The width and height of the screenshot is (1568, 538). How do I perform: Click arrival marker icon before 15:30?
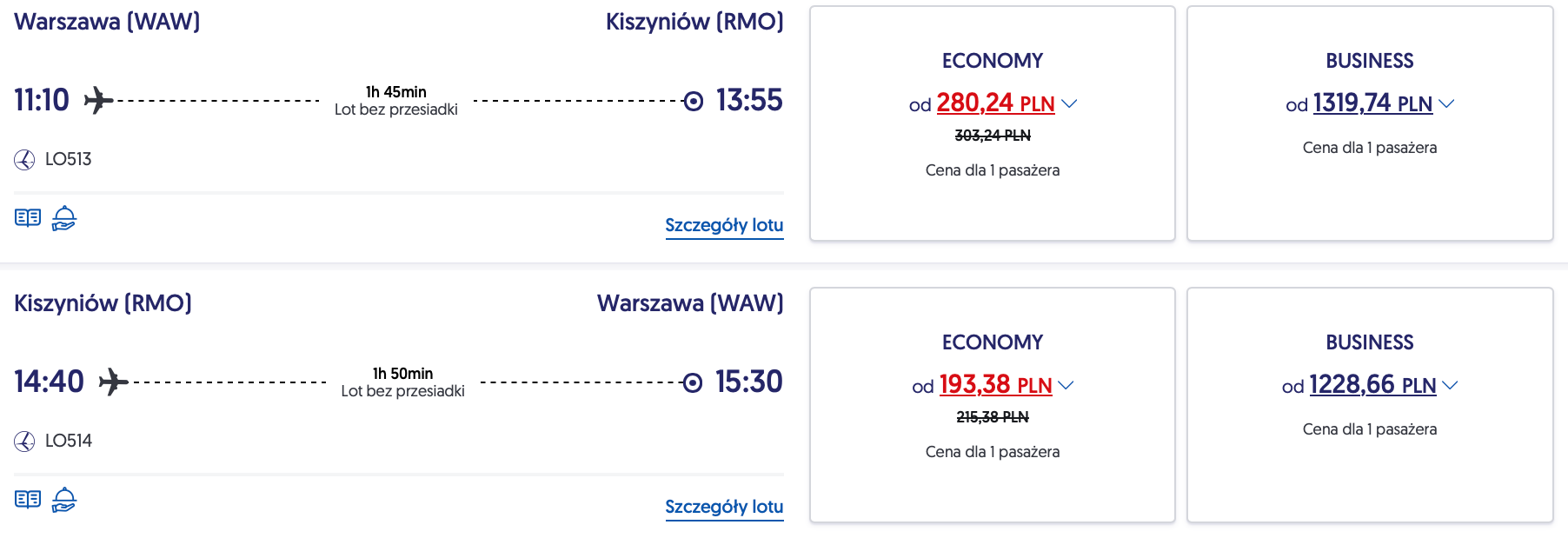tap(693, 383)
